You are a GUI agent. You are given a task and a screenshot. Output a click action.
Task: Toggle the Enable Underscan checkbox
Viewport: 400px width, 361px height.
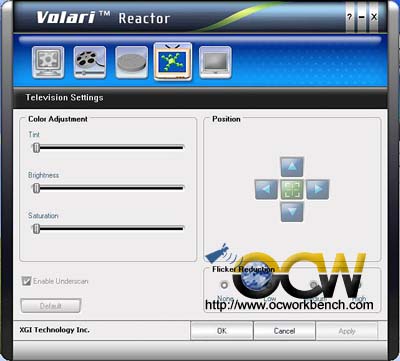coord(26,281)
